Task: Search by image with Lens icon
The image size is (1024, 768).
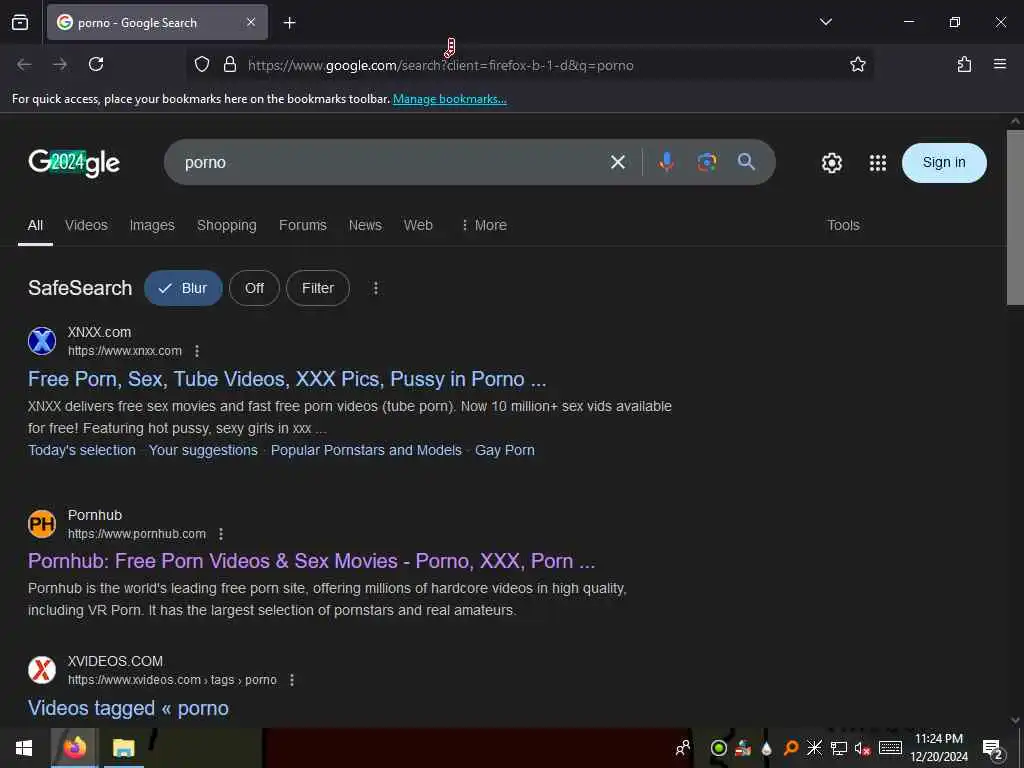Action: pos(707,162)
